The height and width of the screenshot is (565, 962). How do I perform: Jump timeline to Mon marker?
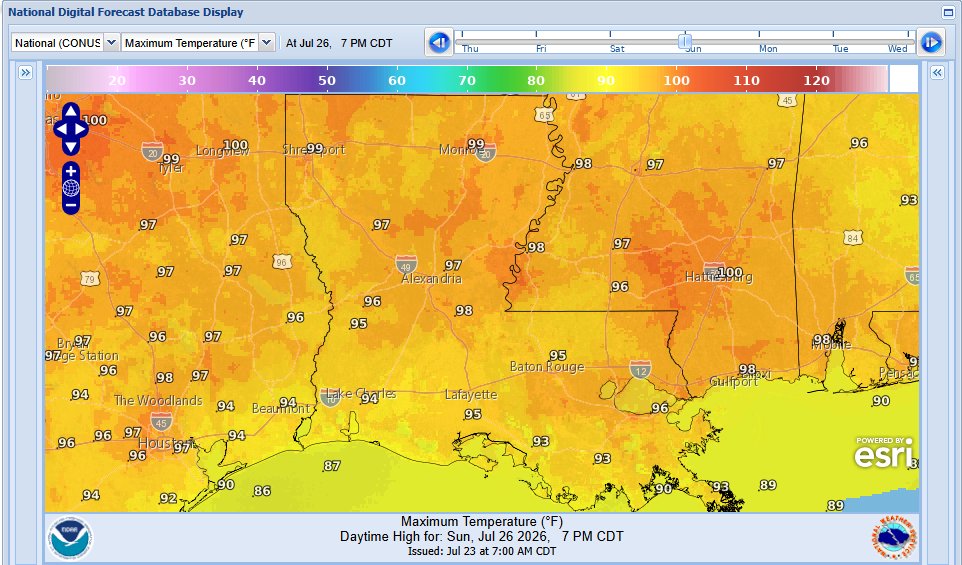click(768, 48)
